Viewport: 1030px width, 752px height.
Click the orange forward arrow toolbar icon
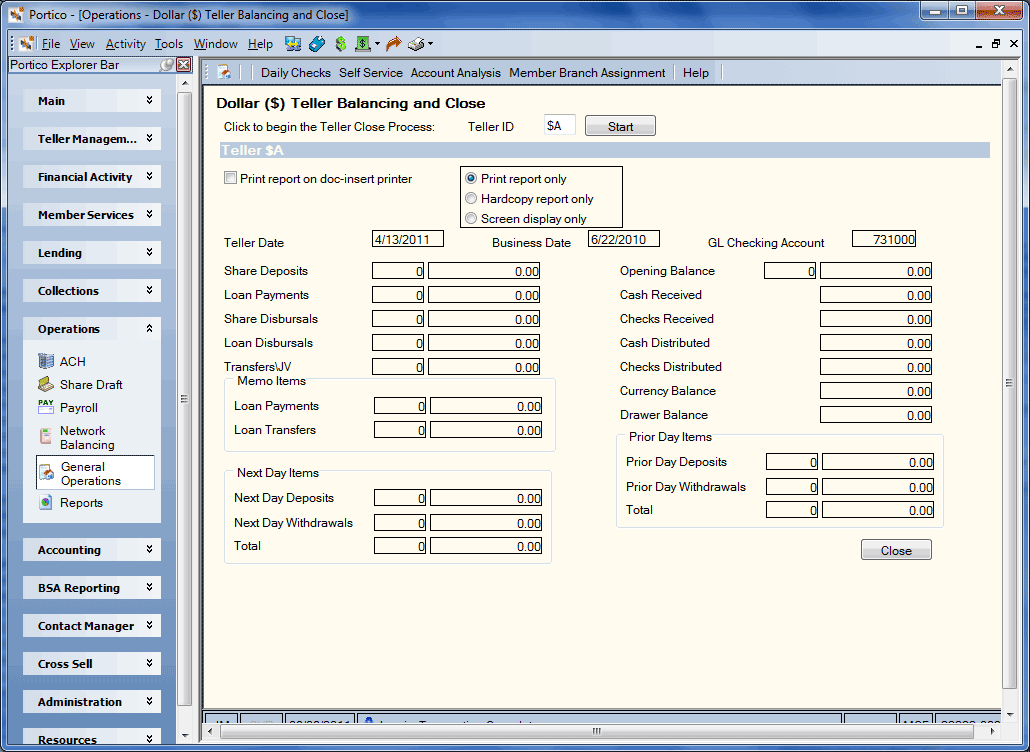point(393,44)
